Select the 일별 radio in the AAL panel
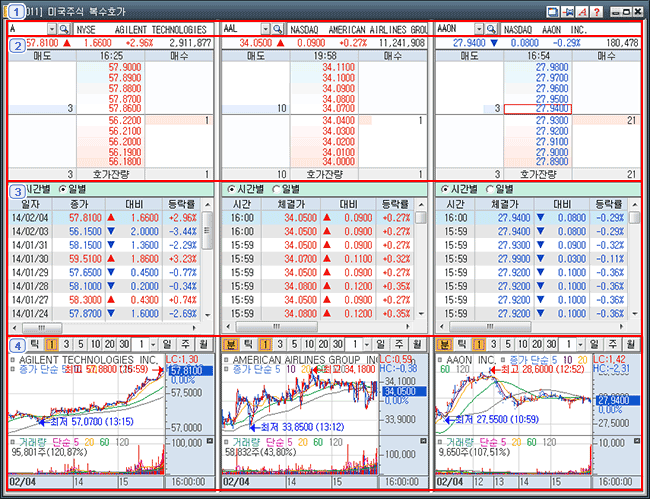 coord(276,189)
